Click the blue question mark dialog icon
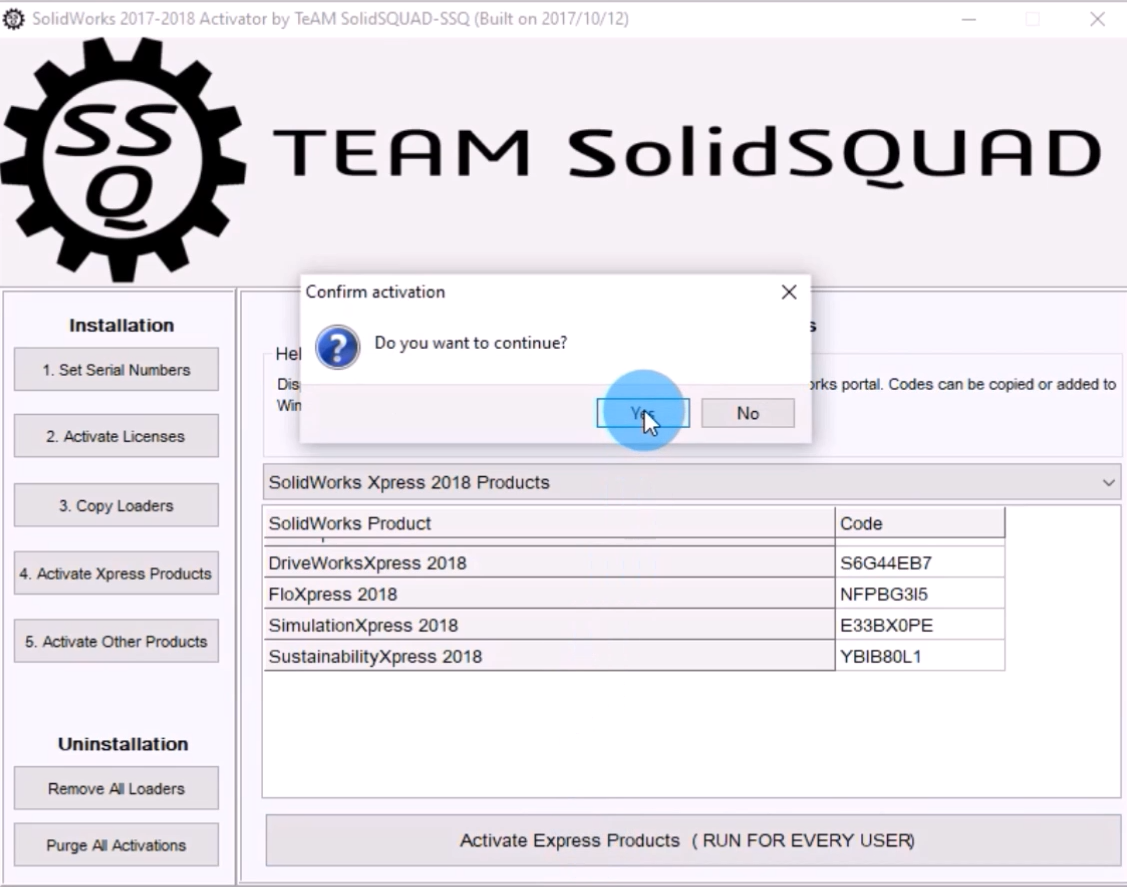 pos(337,347)
